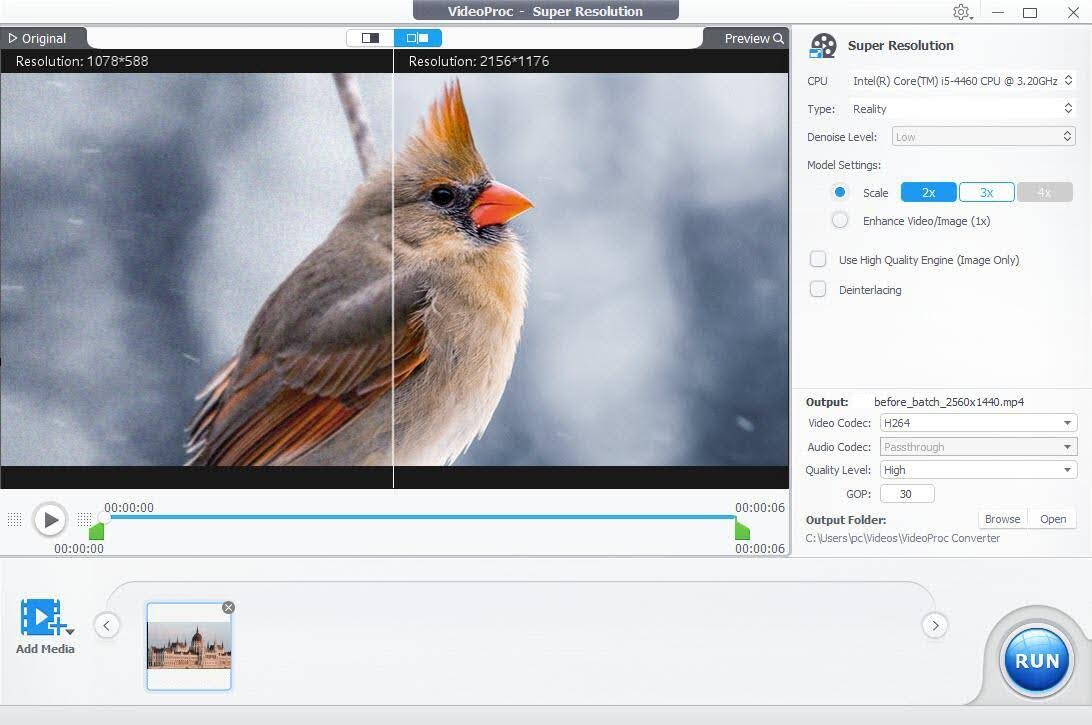Image resolution: width=1092 pixels, height=725 pixels.
Task: Enable the Deinterlacing checkbox
Action: [x=818, y=289]
